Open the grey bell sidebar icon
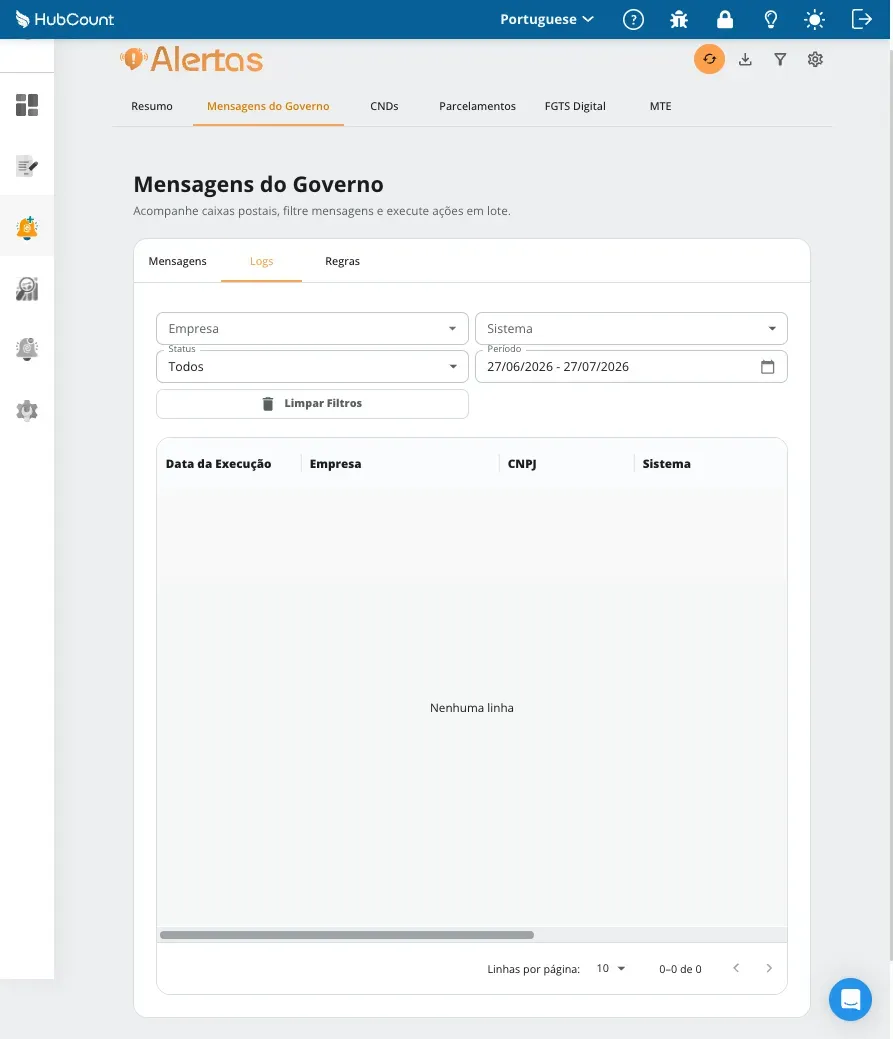 pos(27,349)
